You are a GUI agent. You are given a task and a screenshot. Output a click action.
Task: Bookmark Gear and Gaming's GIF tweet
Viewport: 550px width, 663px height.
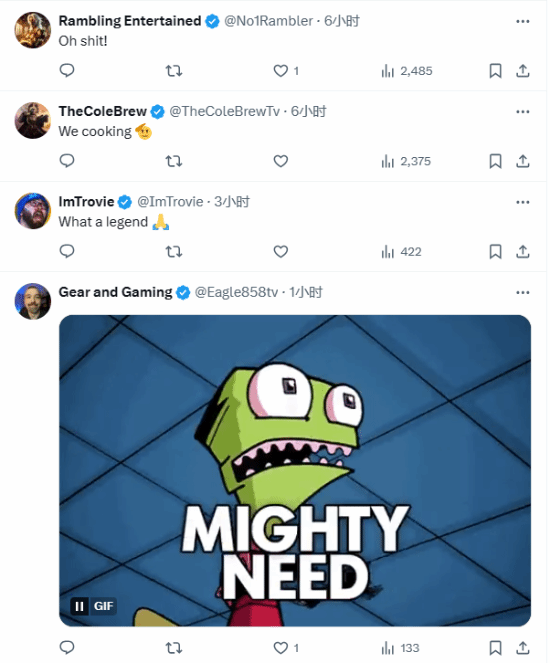coord(495,647)
